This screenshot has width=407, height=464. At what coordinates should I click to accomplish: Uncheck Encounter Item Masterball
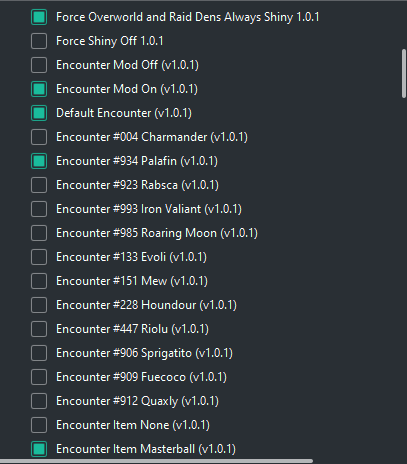pos(39,449)
